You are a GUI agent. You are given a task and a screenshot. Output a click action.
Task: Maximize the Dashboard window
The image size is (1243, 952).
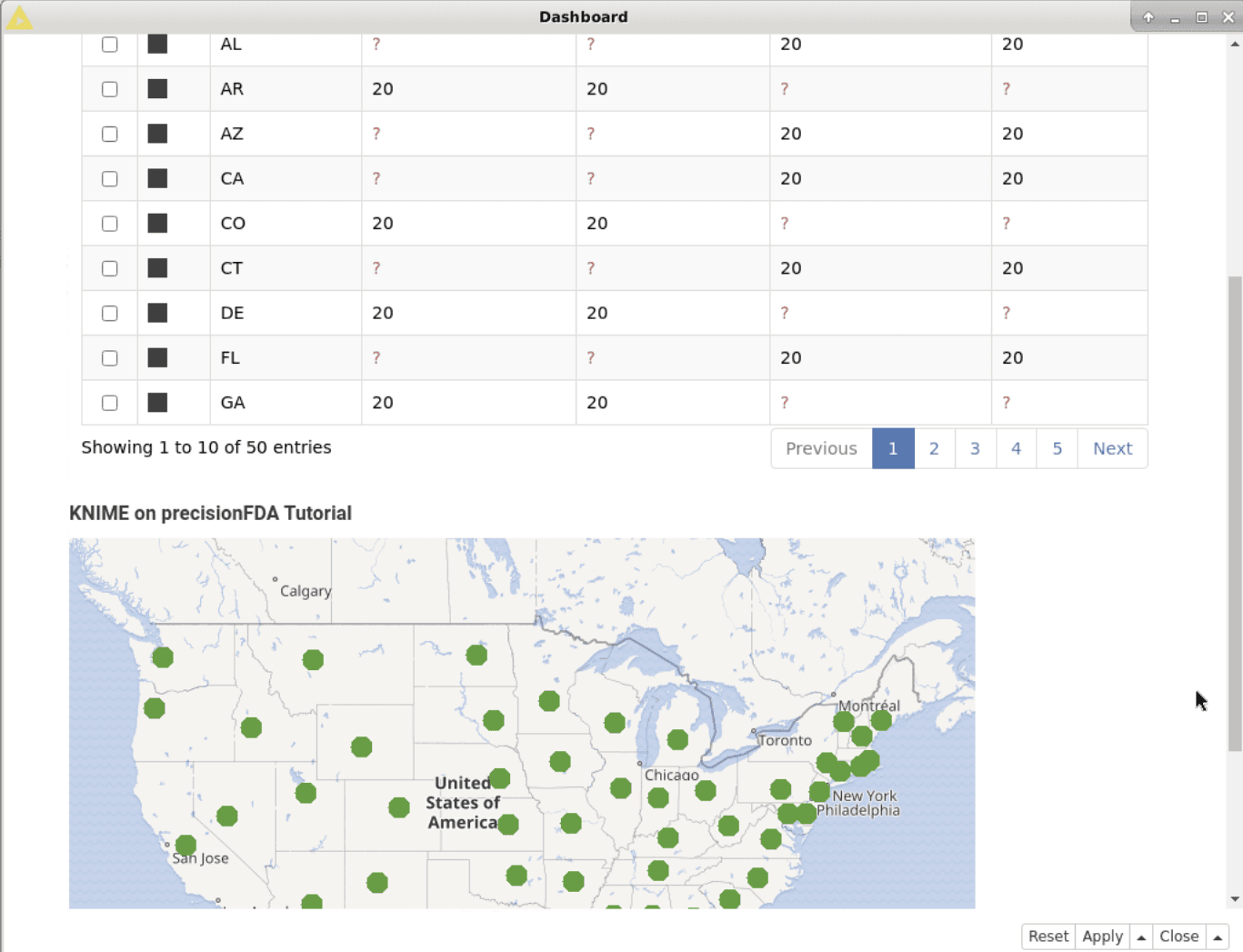1201,17
